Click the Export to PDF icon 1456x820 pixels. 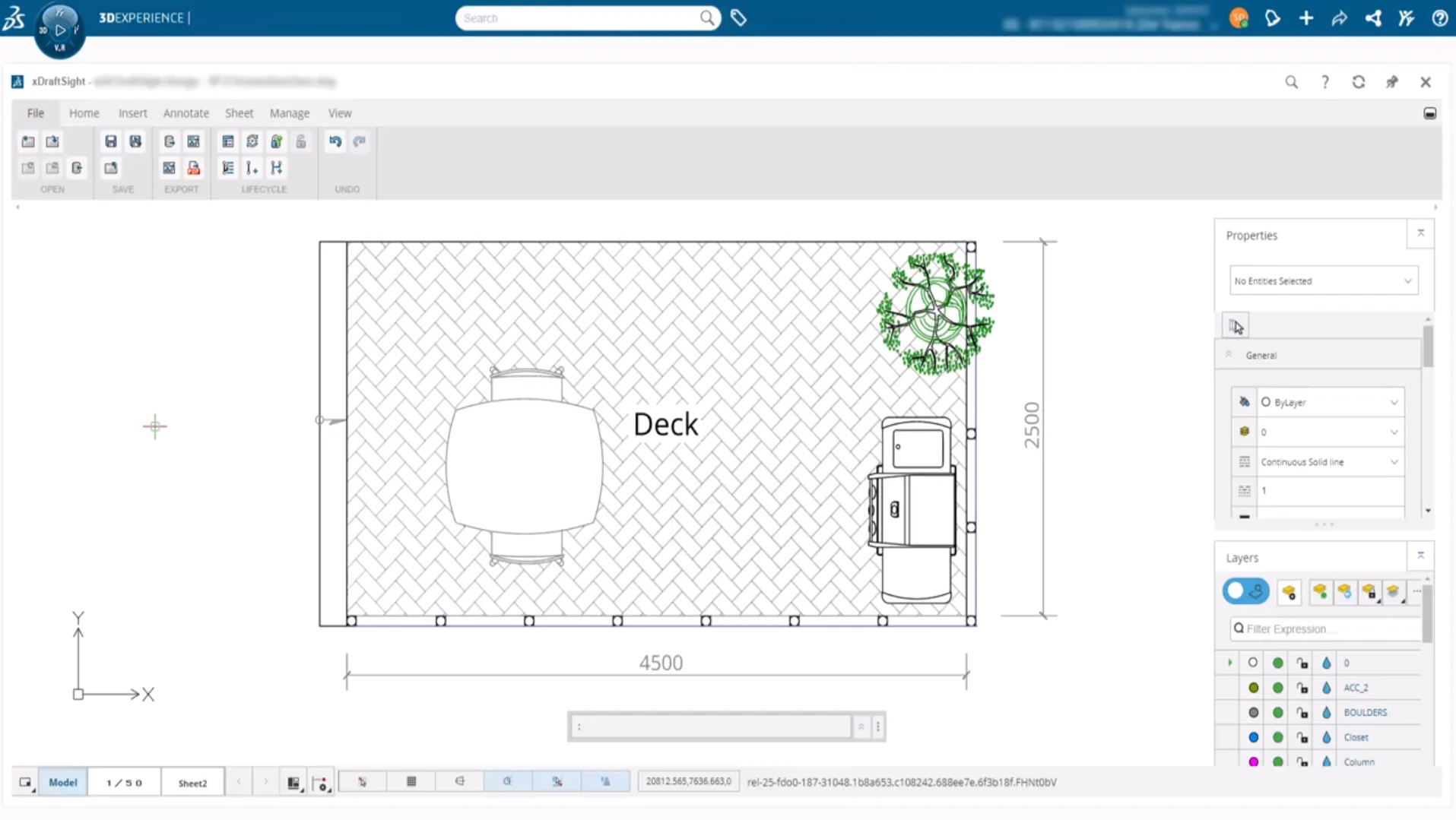(194, 168)
